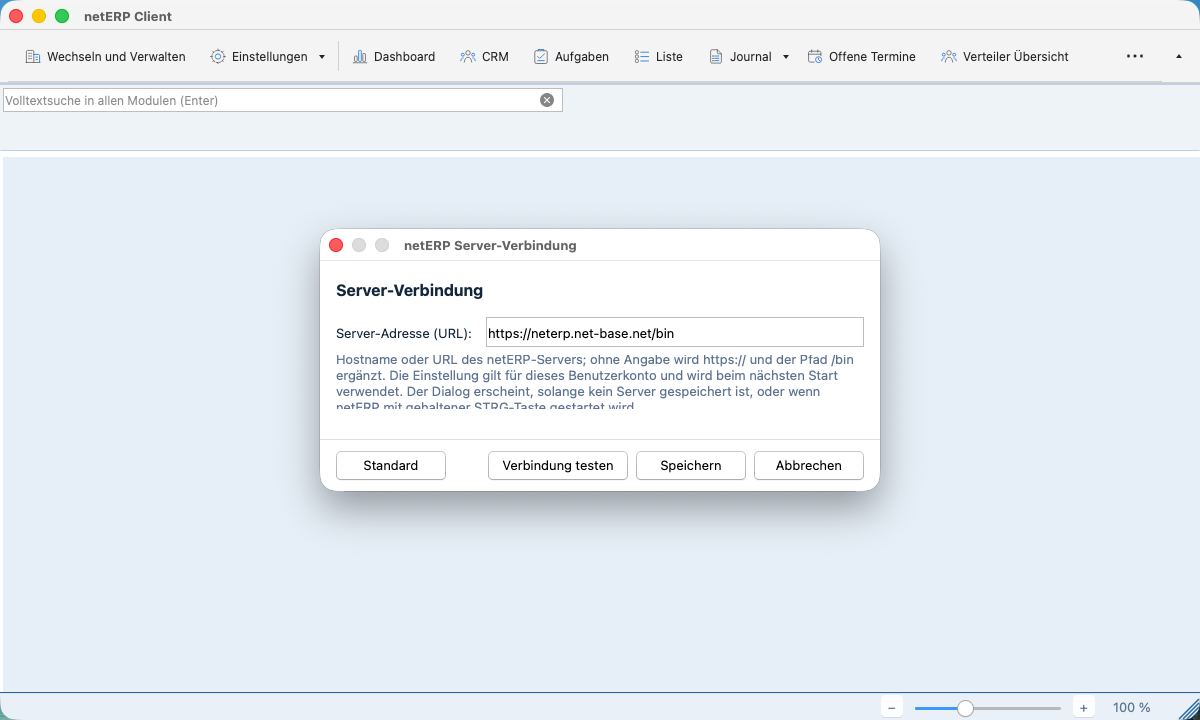Open Wechseln und Verwalten icon

[x=33, y=57]
